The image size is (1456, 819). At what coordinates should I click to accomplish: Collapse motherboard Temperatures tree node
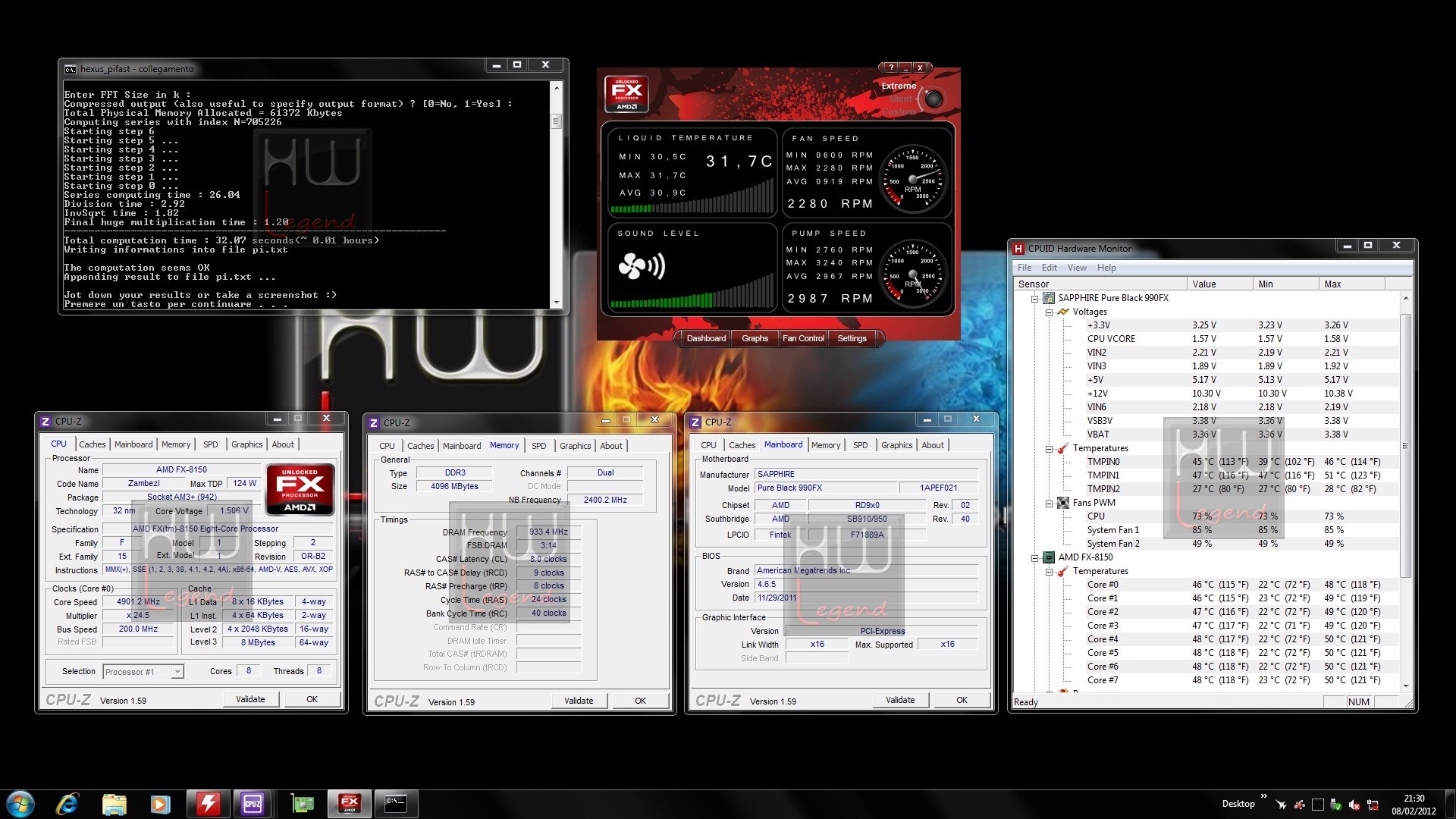click(1049, 449)
